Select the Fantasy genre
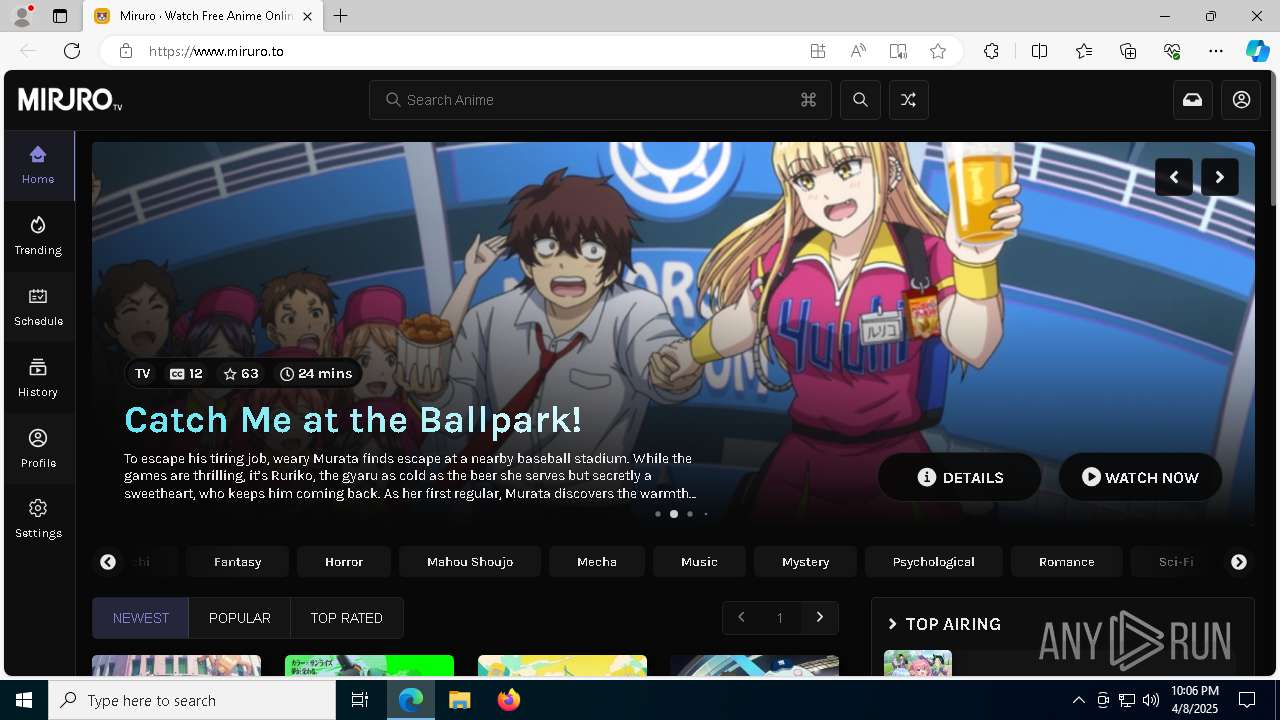 (238, 562)
